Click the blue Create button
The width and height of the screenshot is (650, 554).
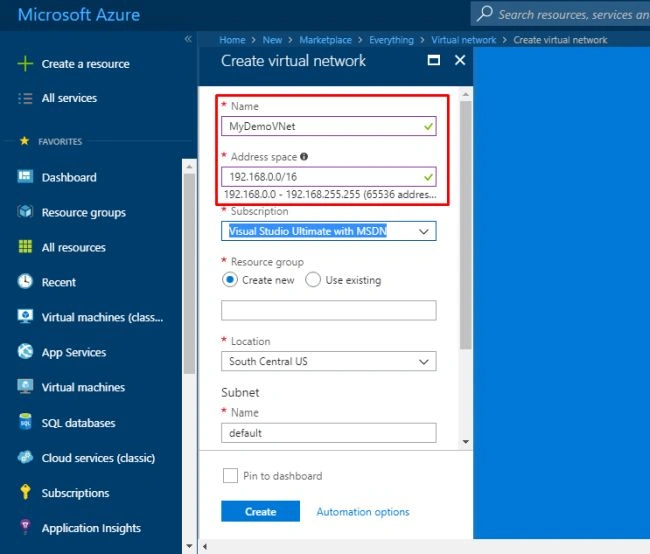pos(260,511)
